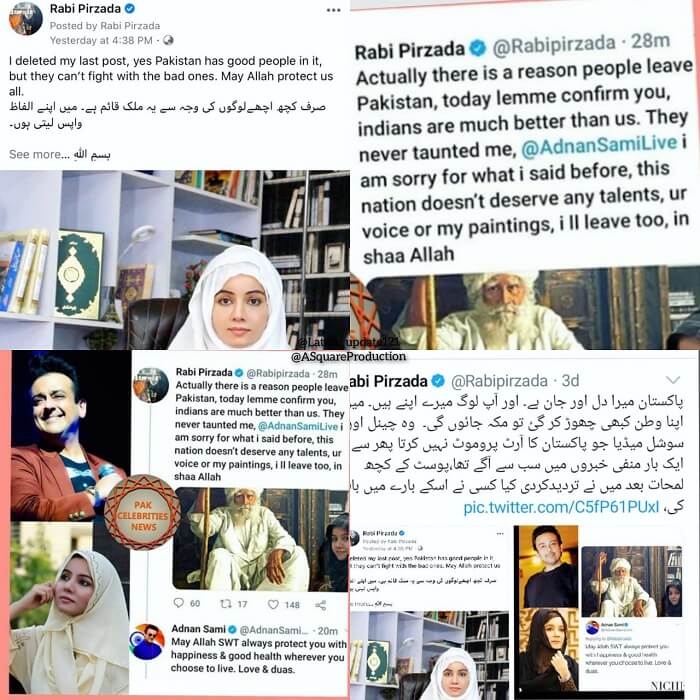The height and width of the screenshot is (700, 700).
Task: Click the globe privacy icon beside post time
Action: pyautogui.click(x=168, y=40)
